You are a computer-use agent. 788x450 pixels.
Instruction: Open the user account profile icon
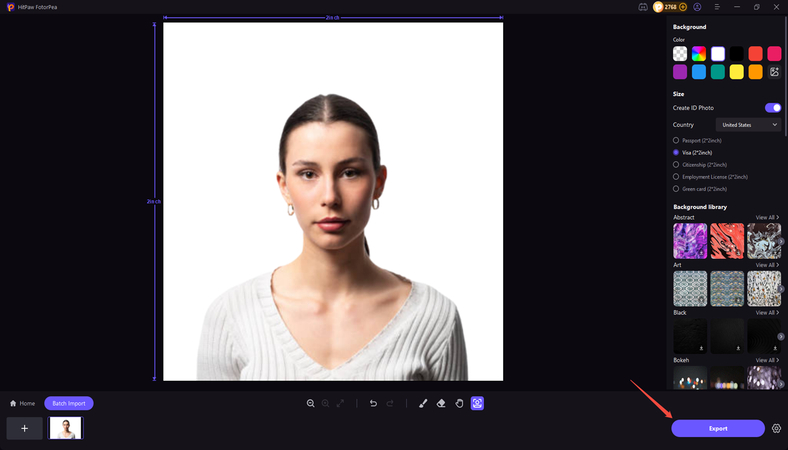(x=698, y=7)
